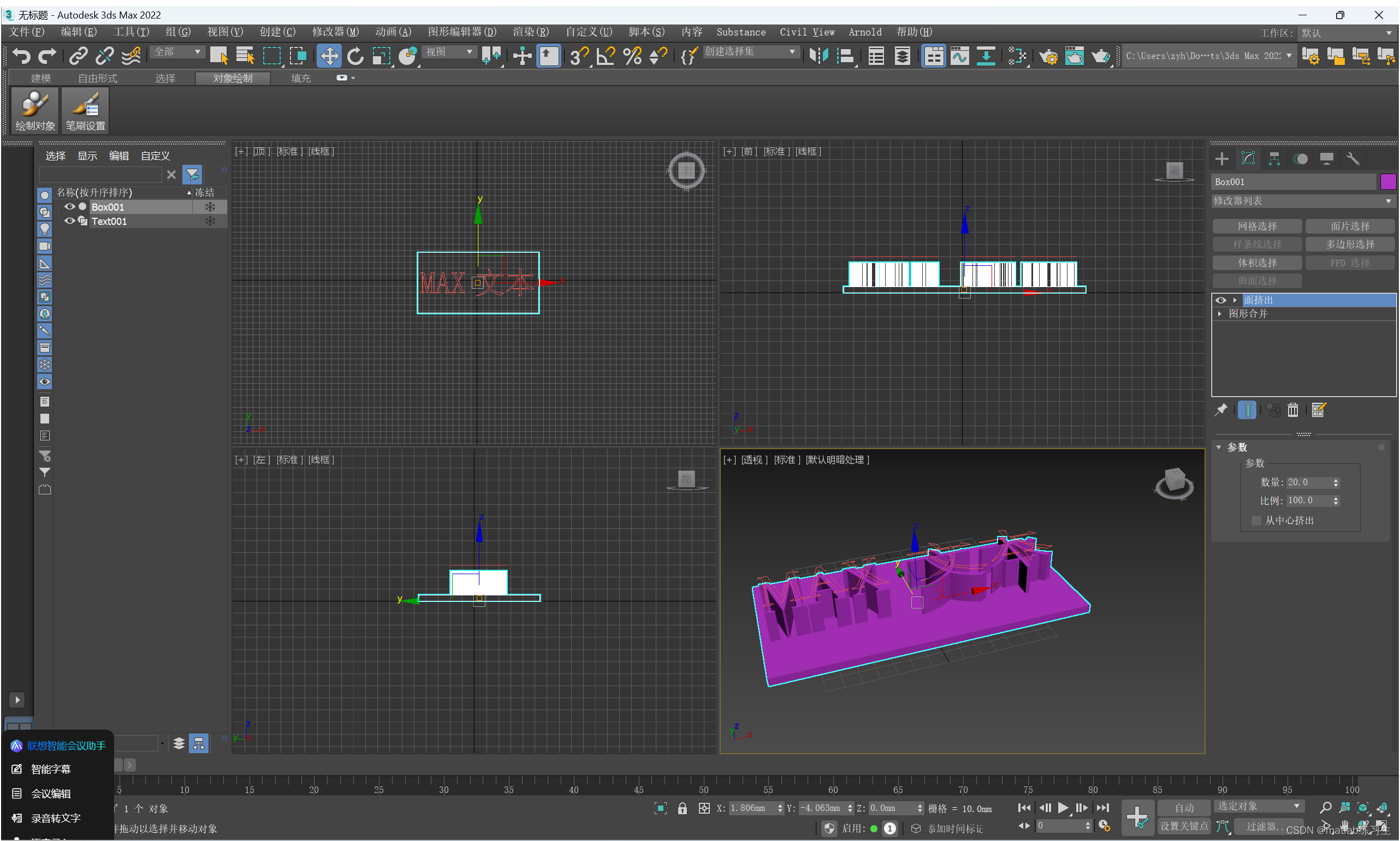
Task: Click the Hierarchy panel icon
Action: click(1274, 159)
